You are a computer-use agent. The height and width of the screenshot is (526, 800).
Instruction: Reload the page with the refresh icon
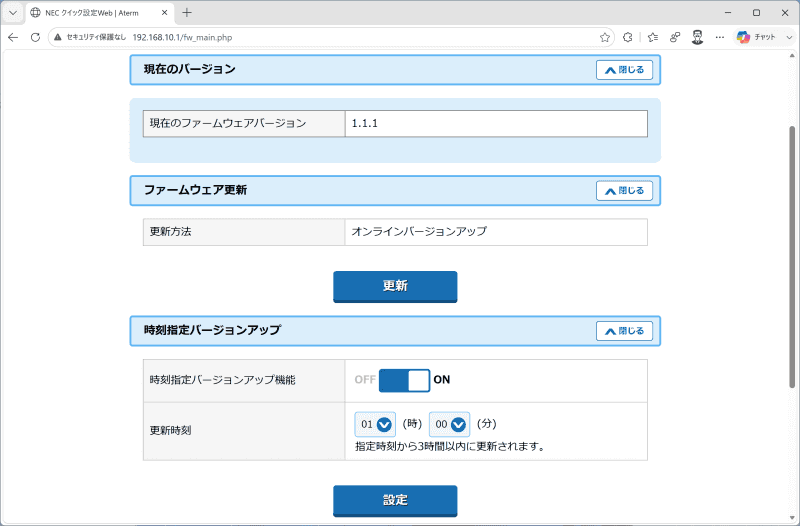(35, 37)
